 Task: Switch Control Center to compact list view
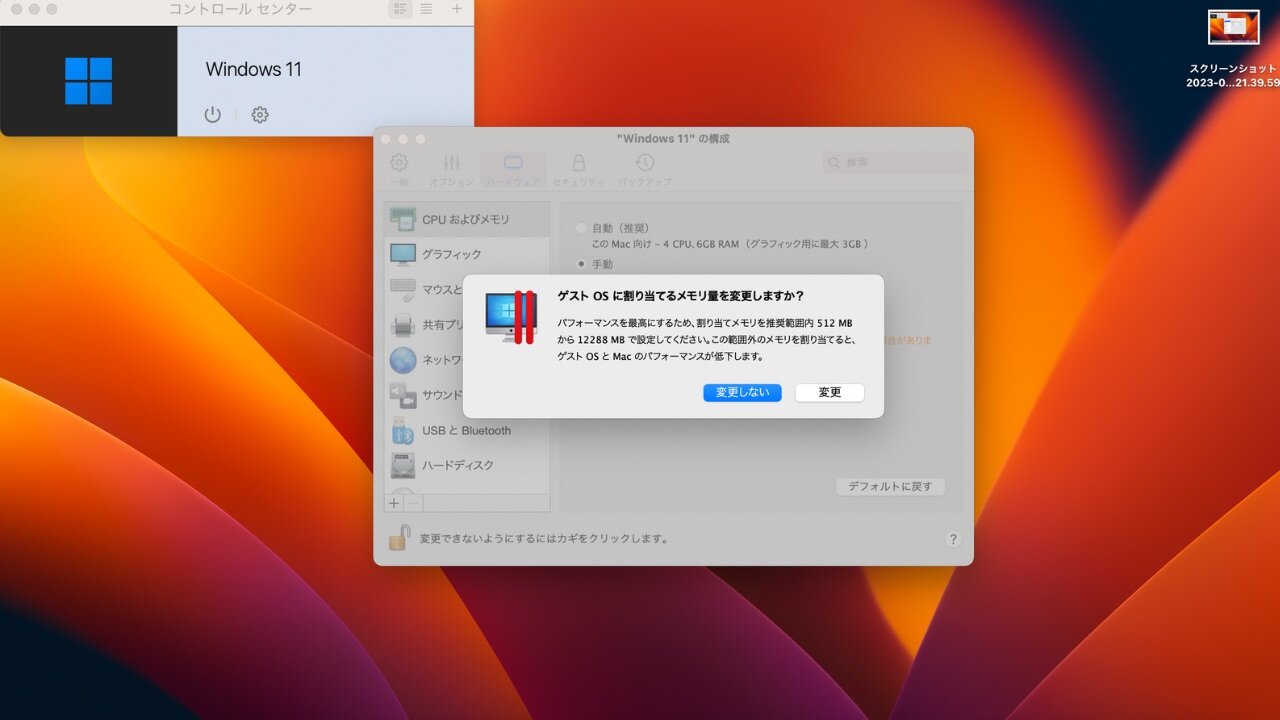click(x=426, y=9)
